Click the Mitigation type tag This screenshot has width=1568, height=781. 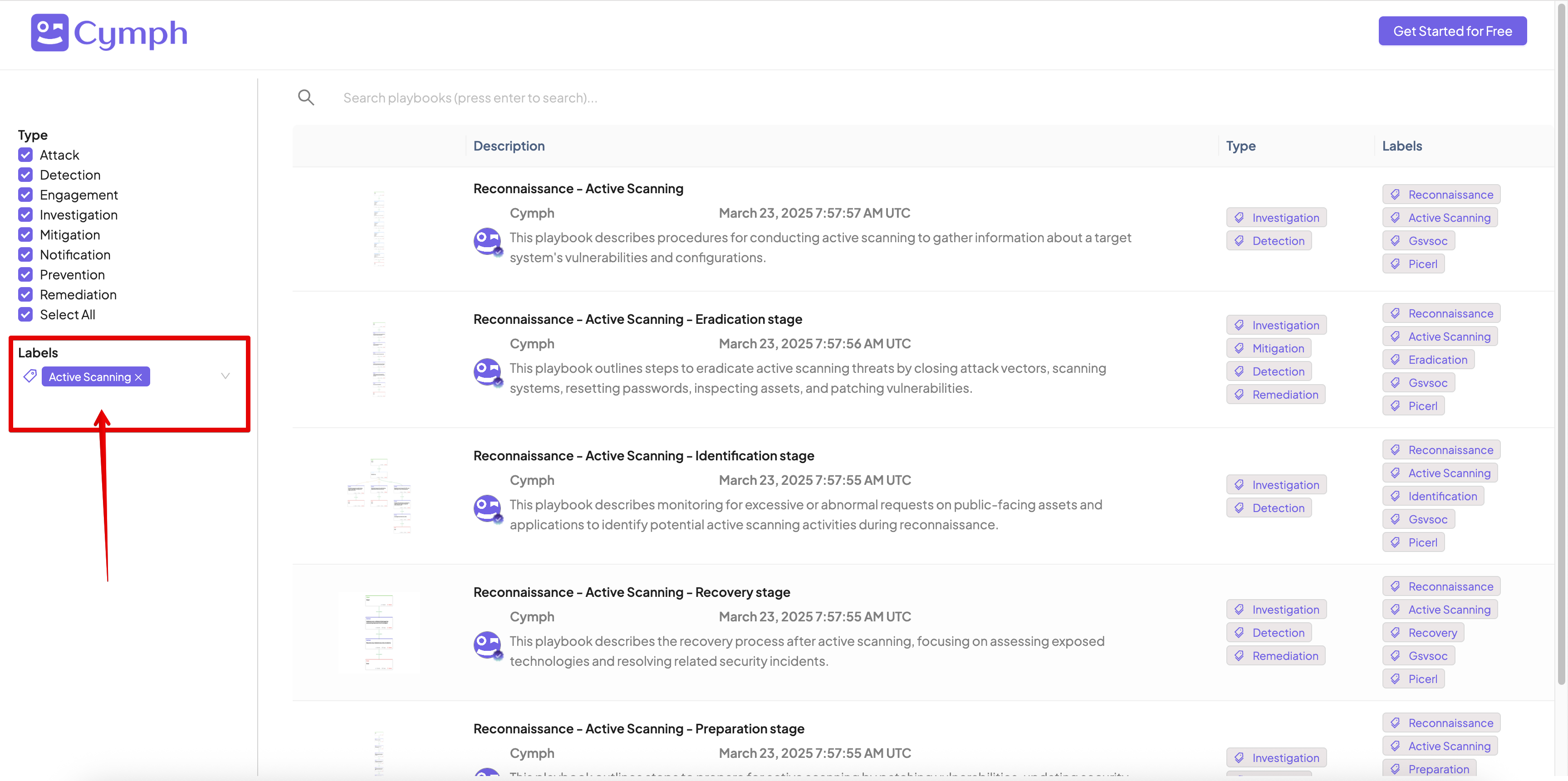pyautogui.click(x=1269, y=348)
